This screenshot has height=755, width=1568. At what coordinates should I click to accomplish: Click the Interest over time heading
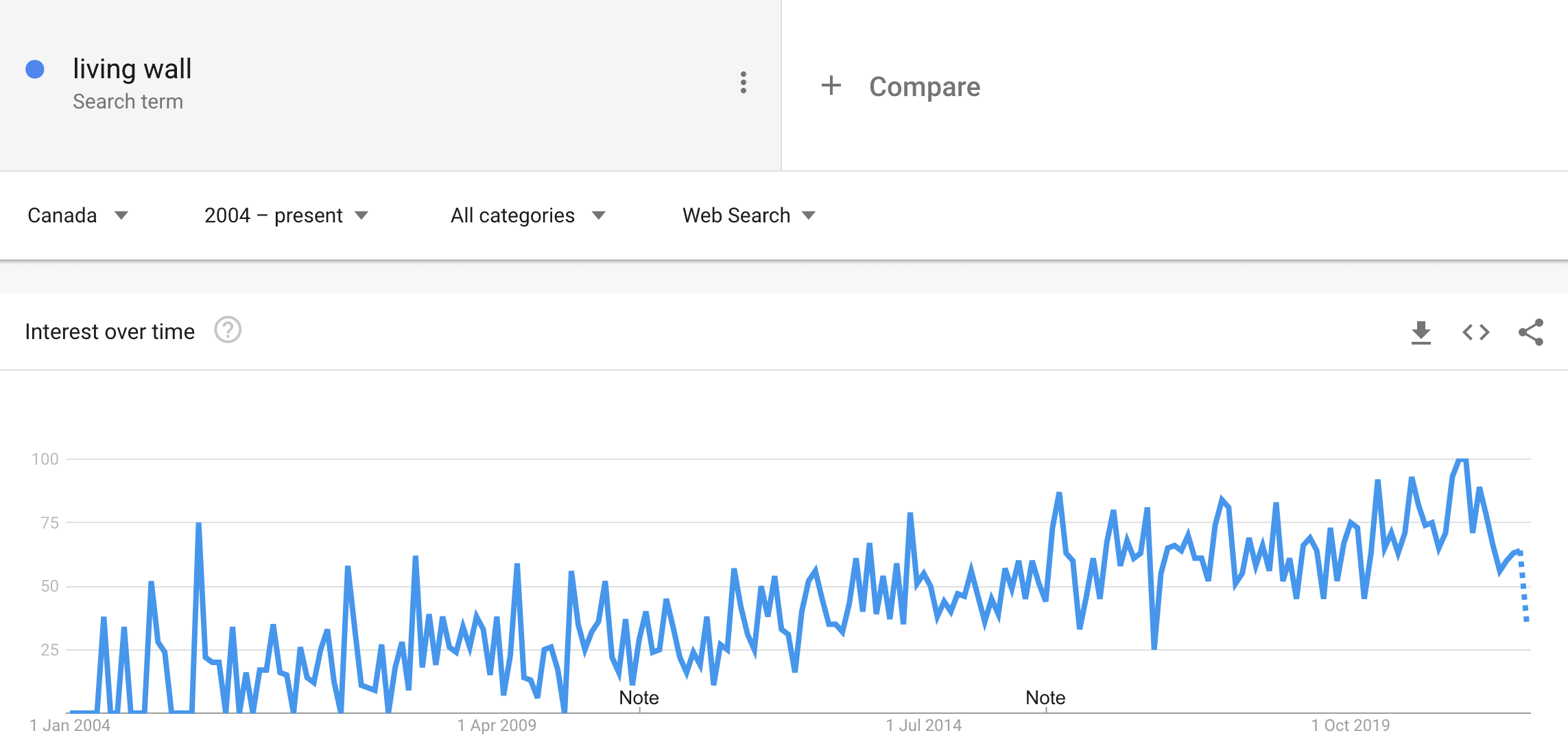tap(110, 332)
